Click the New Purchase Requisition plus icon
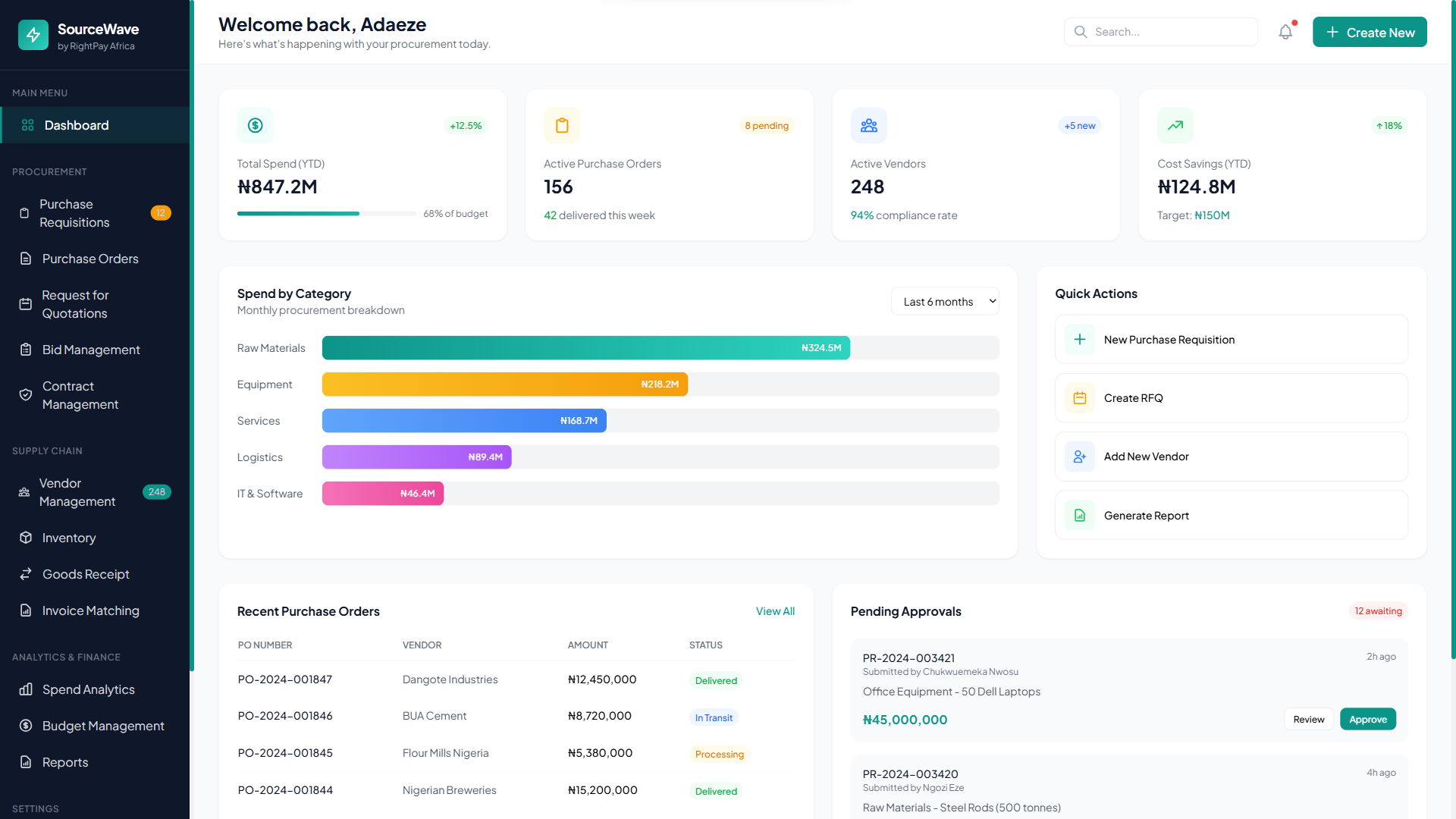The width and height of the screenshot is (1456, 819). 1080,340
